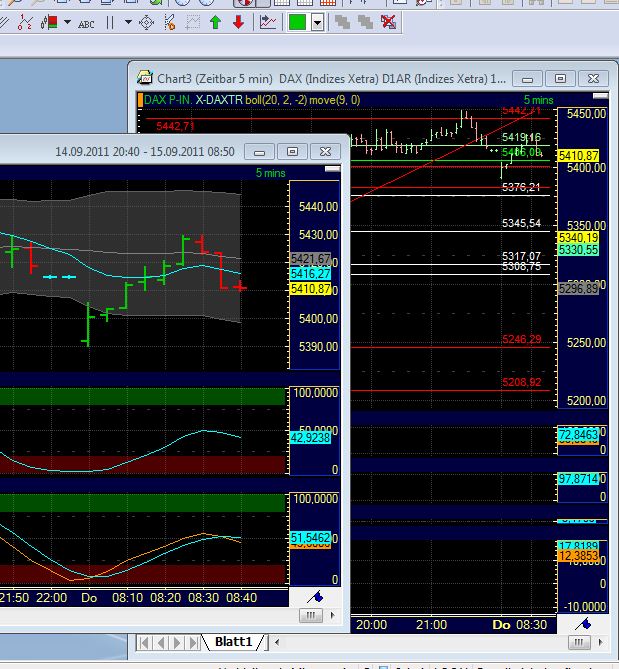Image resolution: width=619 pixels, height=669 pixels.
Task: Click the cyan 97,8714 value in Chart3
Action: 578,479
